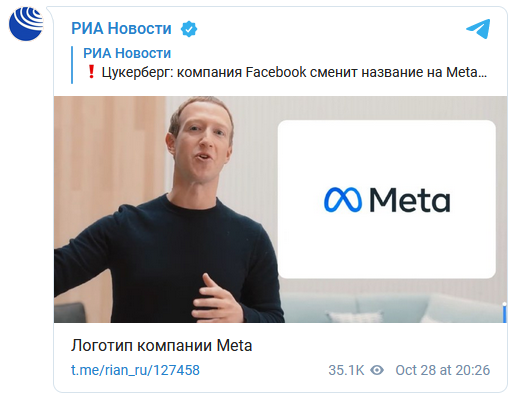Click the word Meta in the photo

[x=410, y=200]
